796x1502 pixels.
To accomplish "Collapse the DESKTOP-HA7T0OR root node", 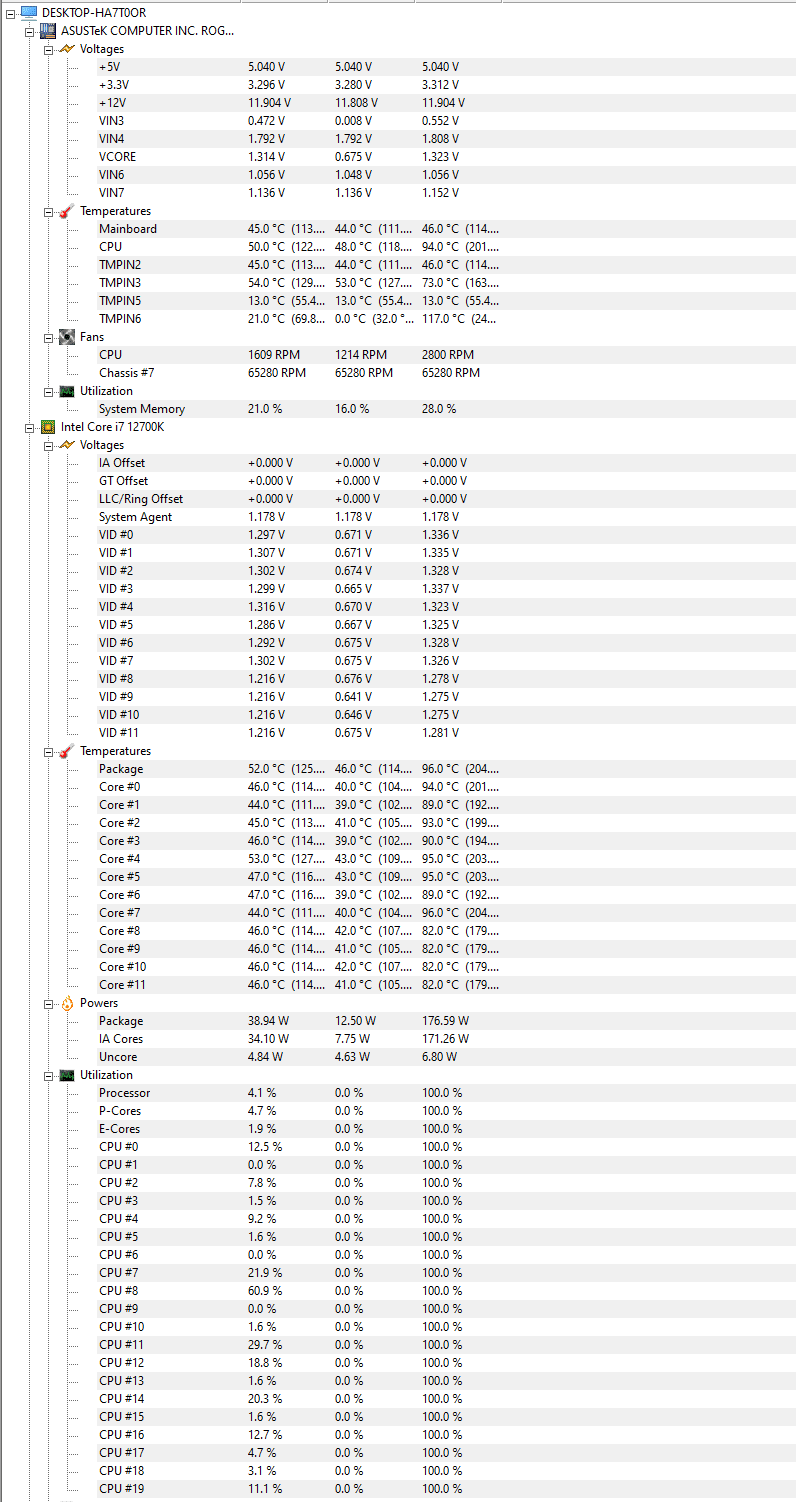I will [x=10, y=13].
